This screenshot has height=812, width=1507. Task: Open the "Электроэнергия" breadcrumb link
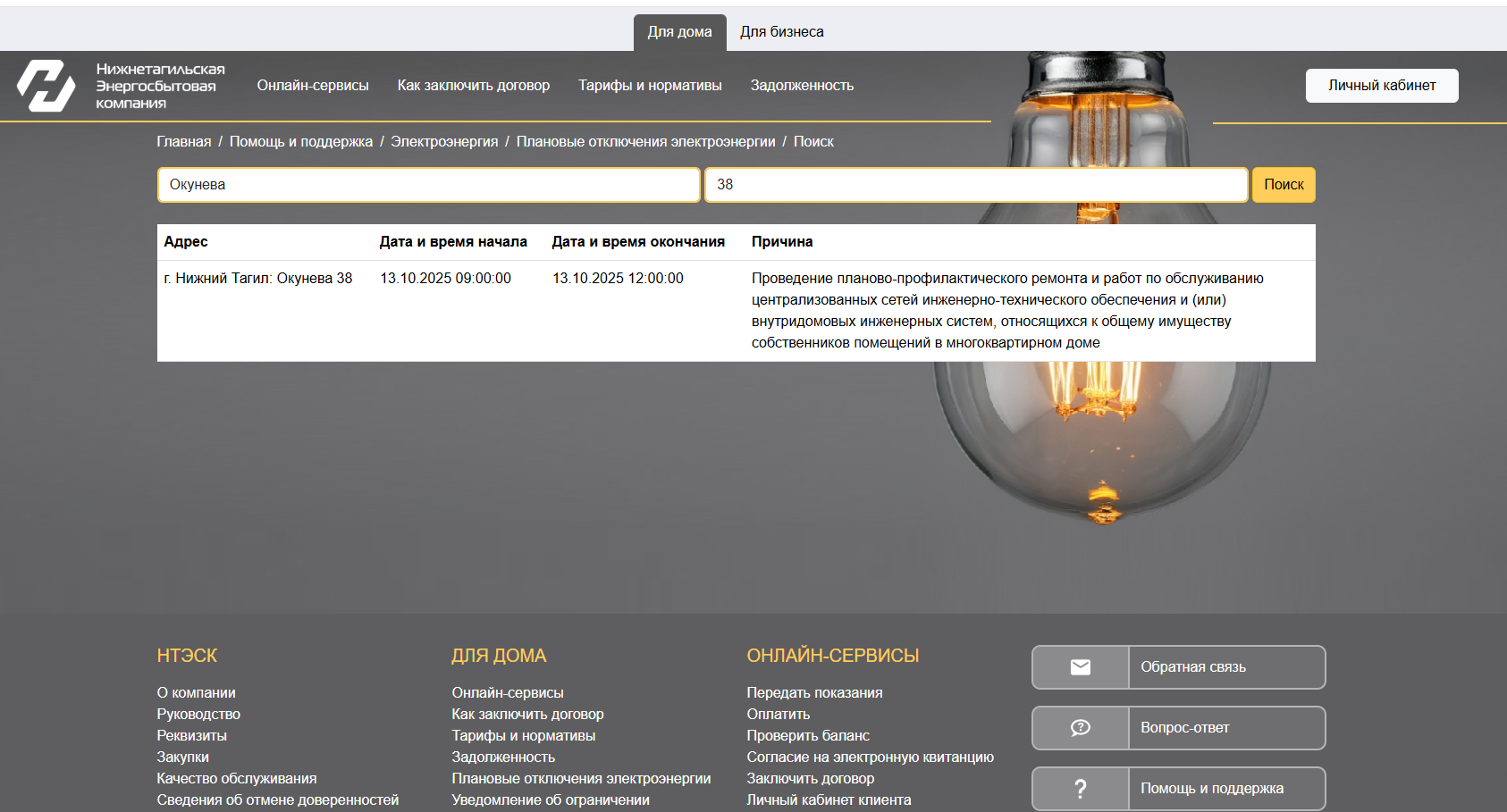[444, 142]
